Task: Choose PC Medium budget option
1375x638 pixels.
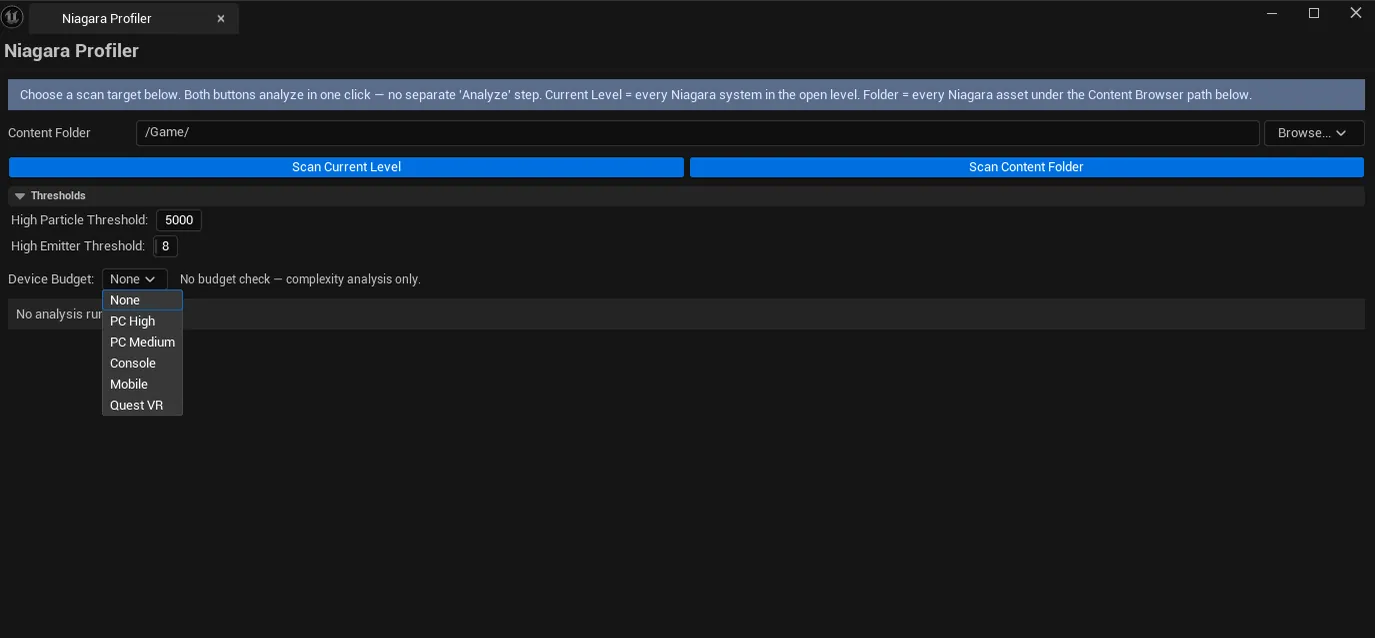Action: (142, 342)
